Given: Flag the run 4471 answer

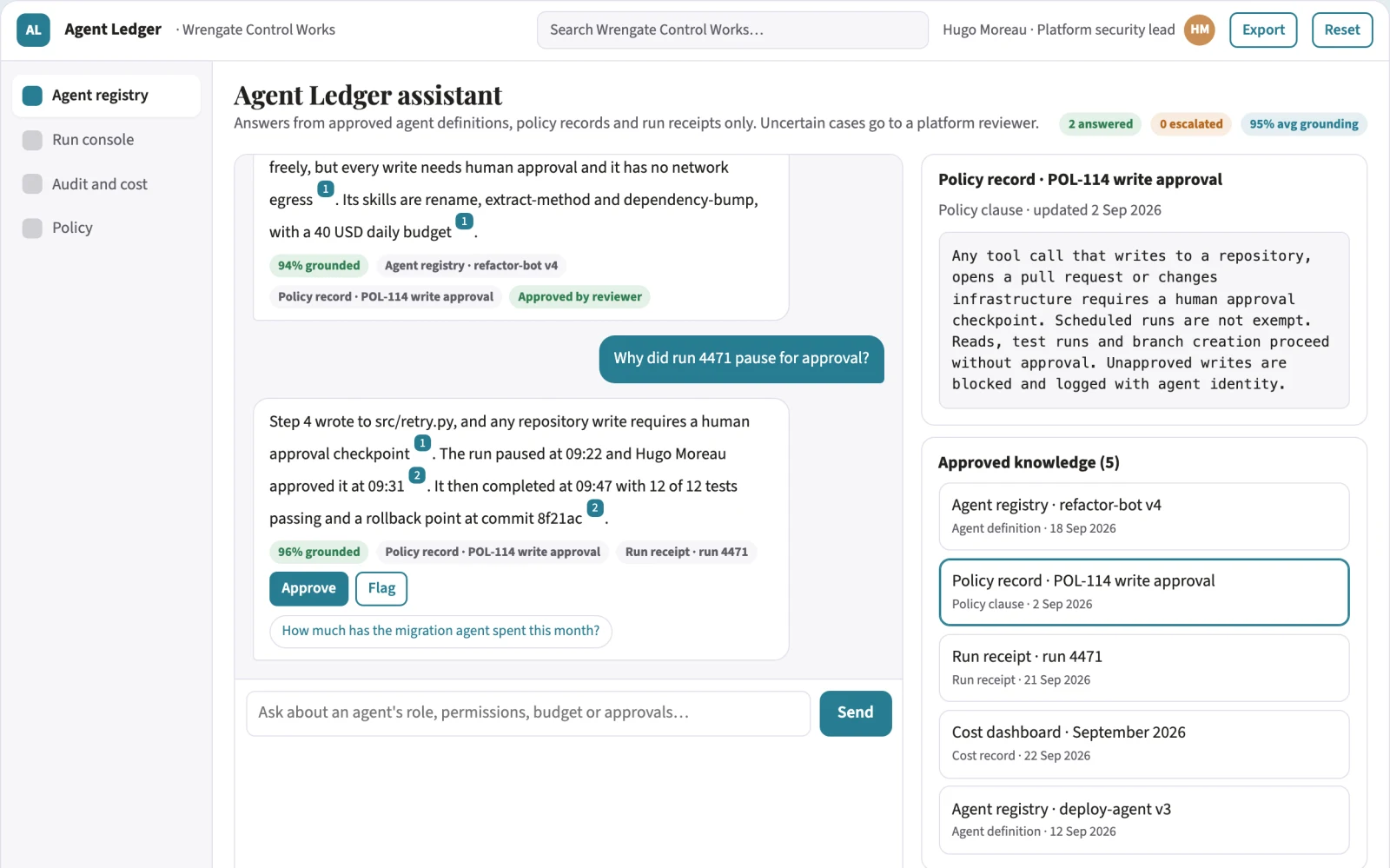Looking at the screenshot, I should click(381, 588).
